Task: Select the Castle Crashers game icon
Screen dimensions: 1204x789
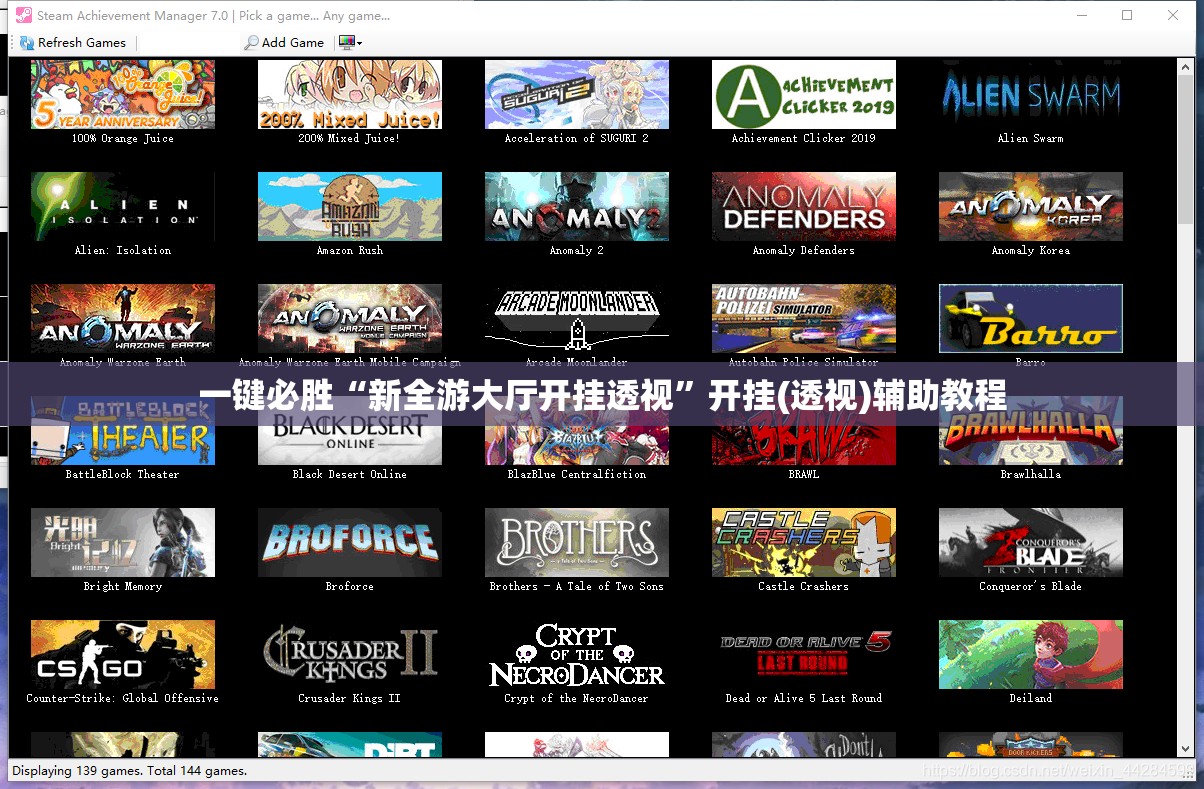Action: click(x=804, y=542)
